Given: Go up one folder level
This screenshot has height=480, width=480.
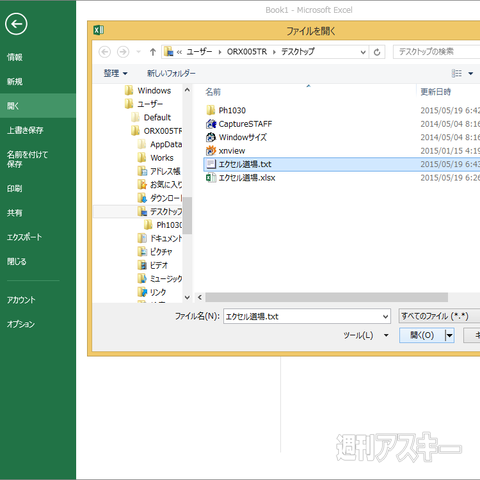Looking at the screenshot, I should click(x=153, y=52).
